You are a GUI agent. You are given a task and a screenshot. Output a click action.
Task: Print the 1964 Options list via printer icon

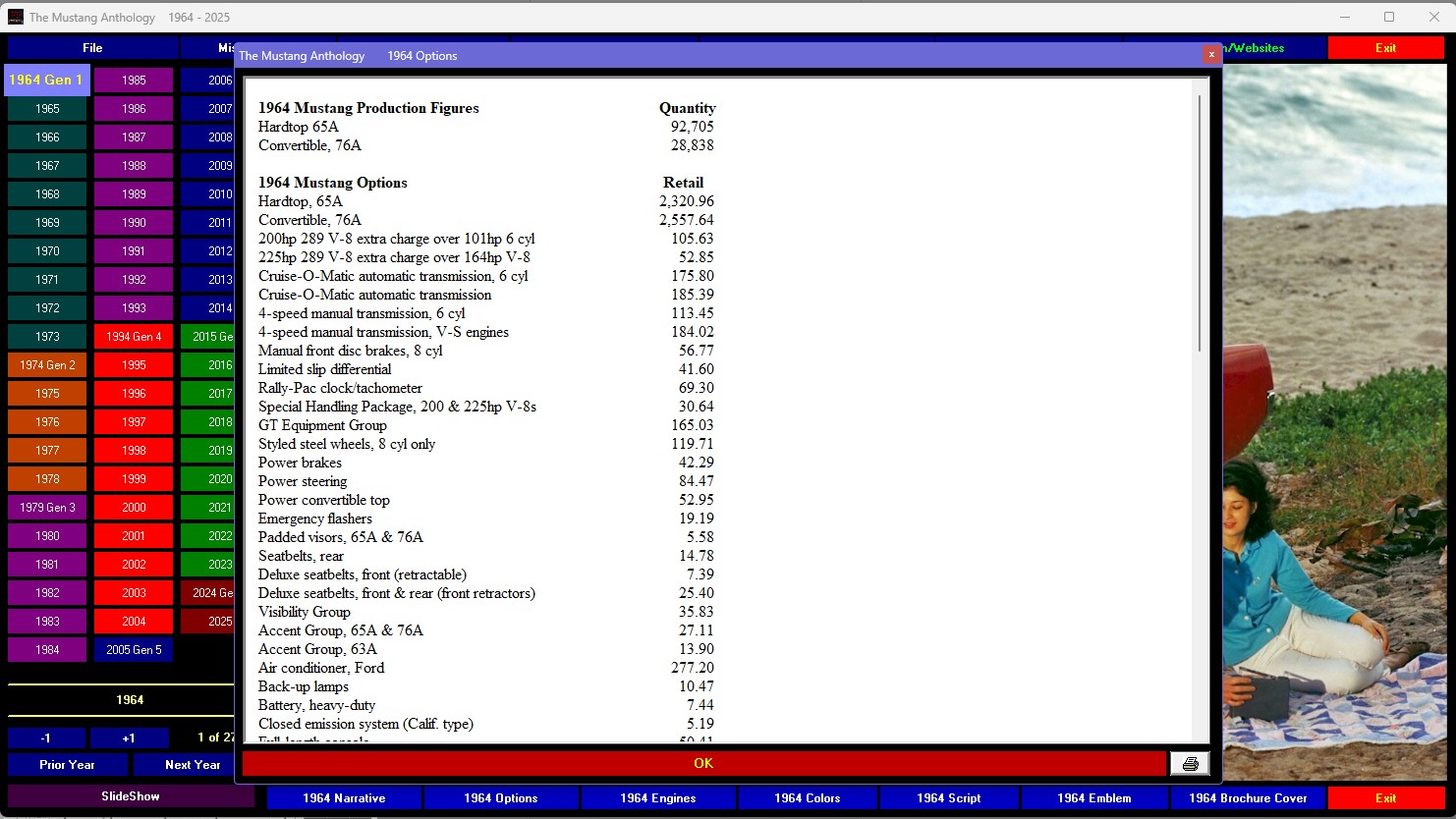(1190, 763)
